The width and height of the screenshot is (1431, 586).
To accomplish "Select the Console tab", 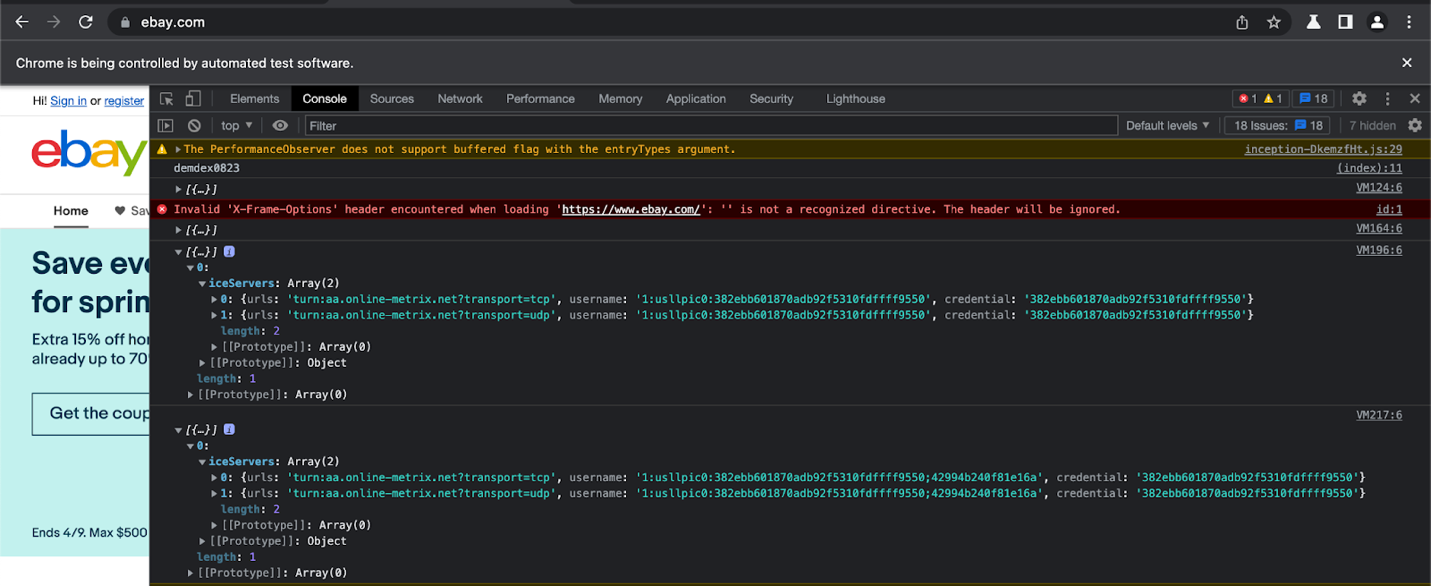I will tap(325, 99).
